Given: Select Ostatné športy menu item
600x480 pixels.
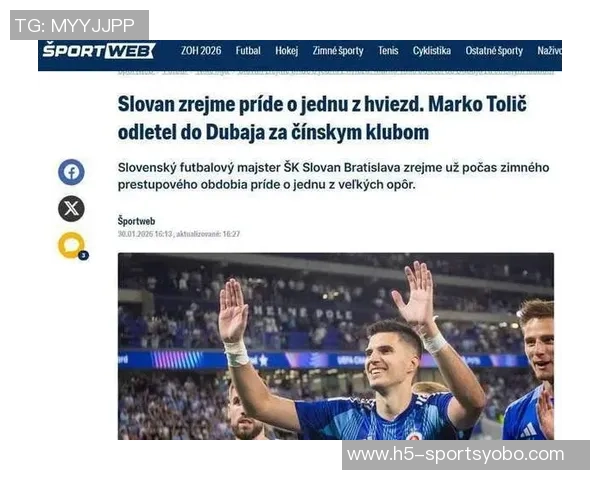Looking at the screenshot, I should [494, 51].
